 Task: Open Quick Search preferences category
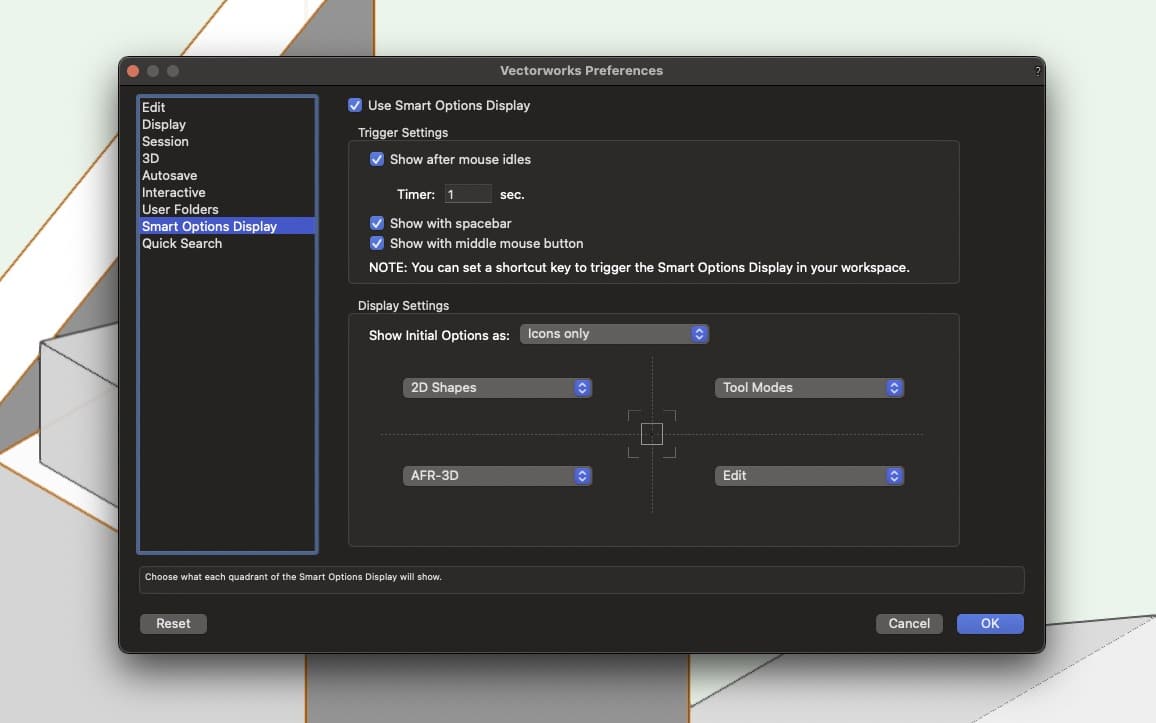click(227, 243)
